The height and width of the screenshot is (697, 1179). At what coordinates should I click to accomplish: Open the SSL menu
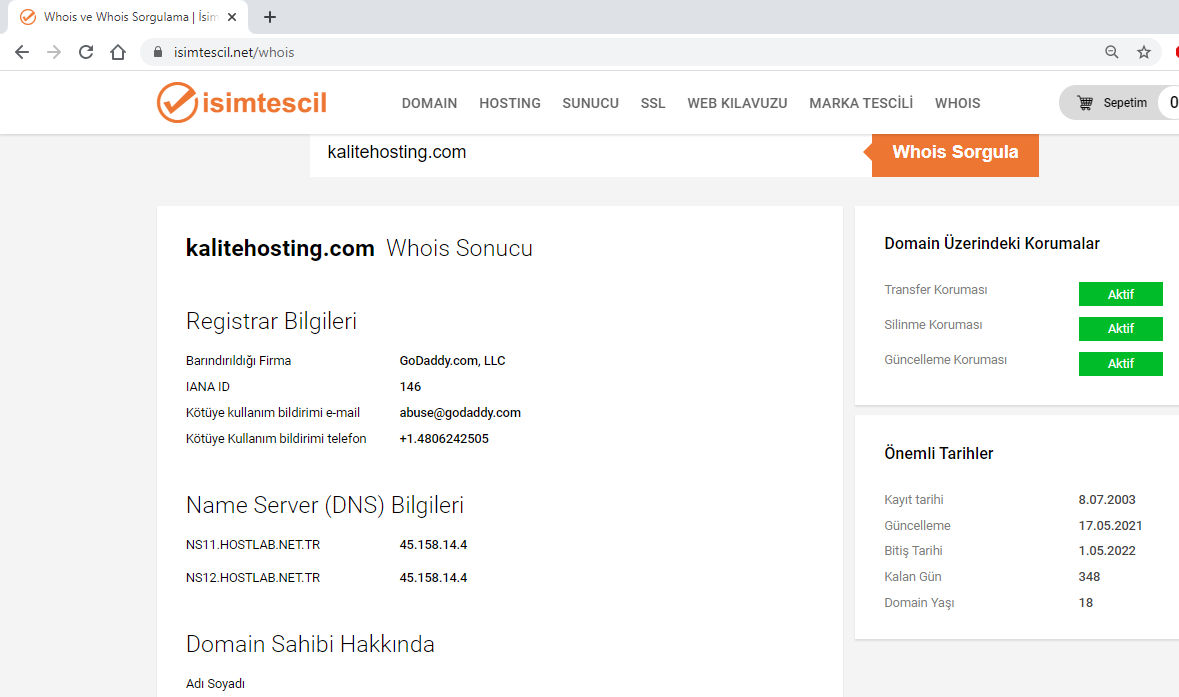point(653,103)
